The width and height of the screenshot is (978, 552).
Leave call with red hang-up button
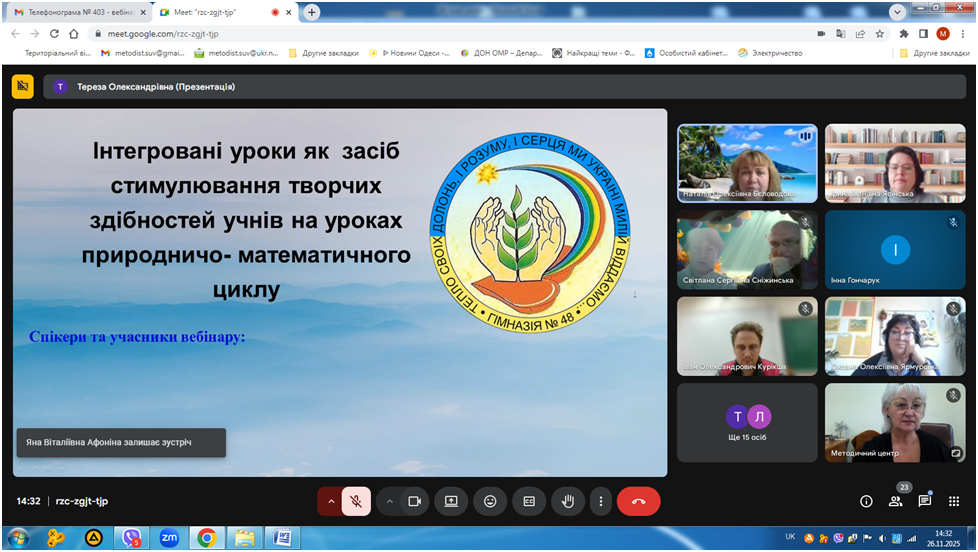click(638, 501)
